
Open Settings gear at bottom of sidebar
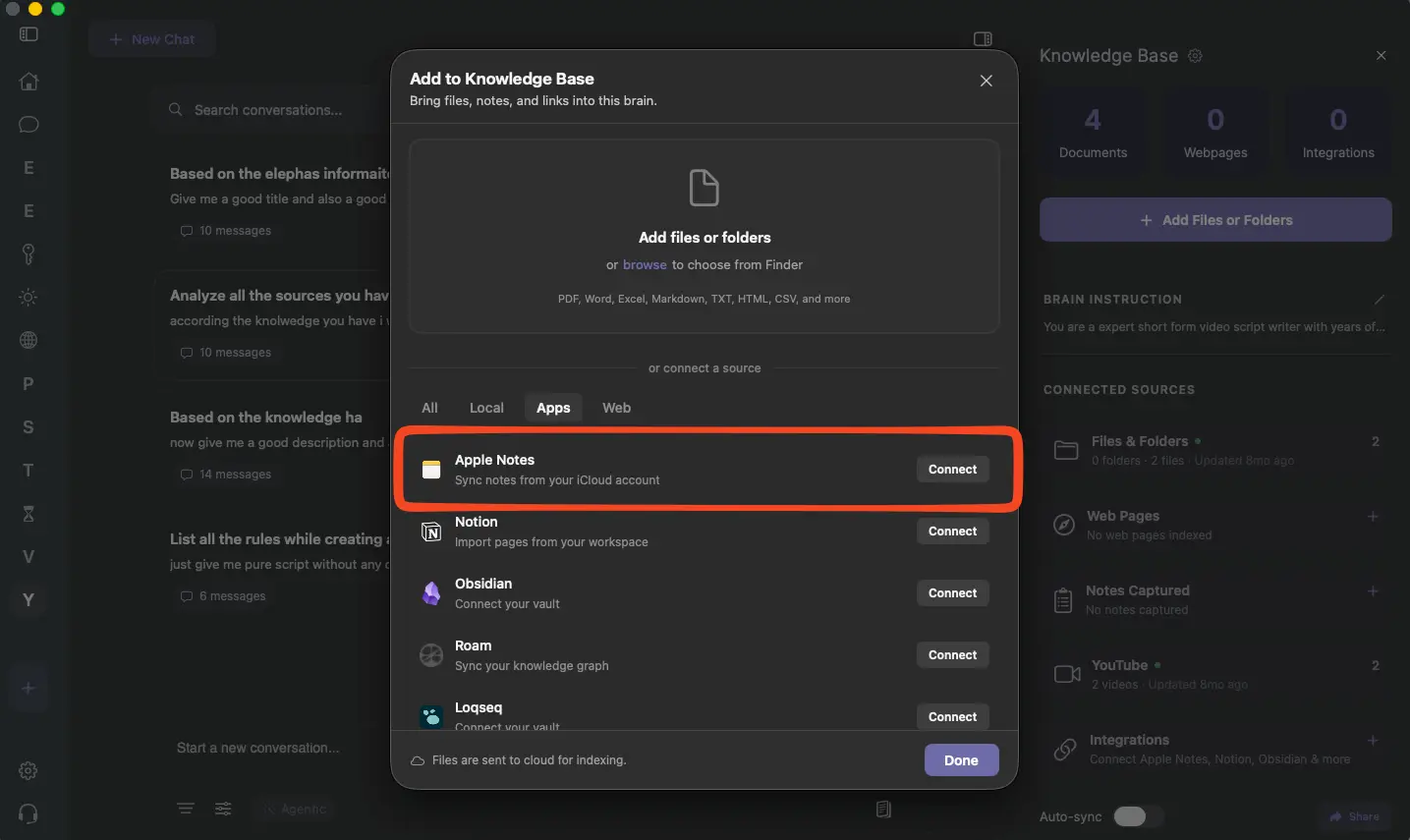pos(28,771)
